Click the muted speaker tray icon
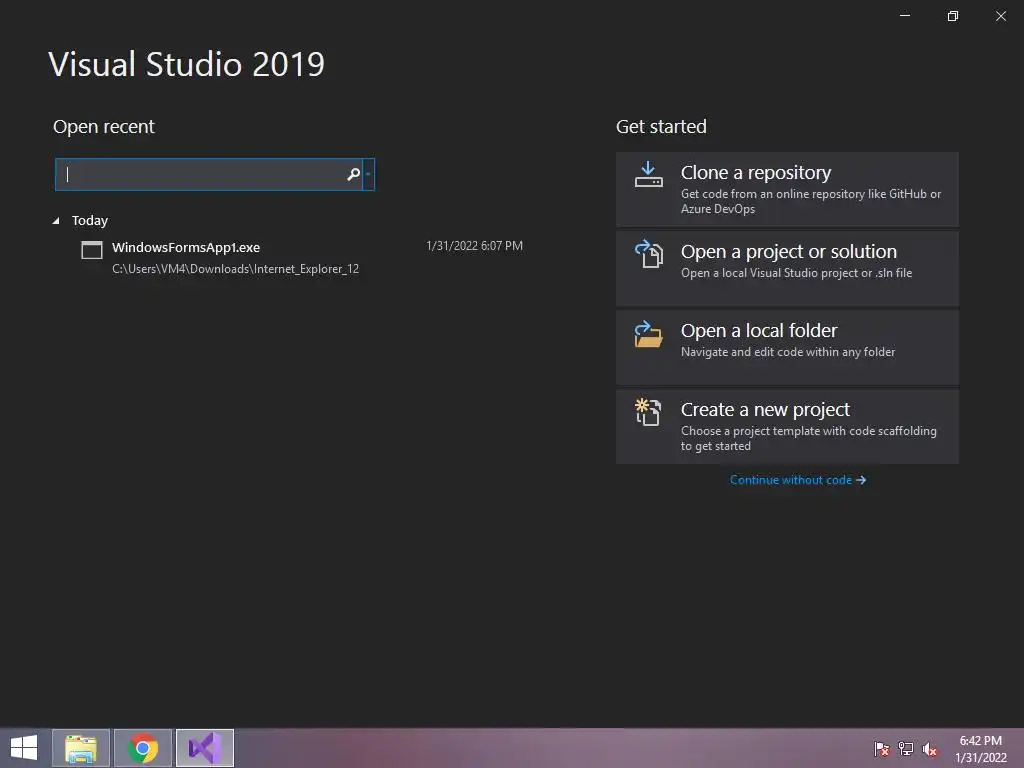Image resolution: width=1024 pixels, height=768 pixels. coord(929,749)
